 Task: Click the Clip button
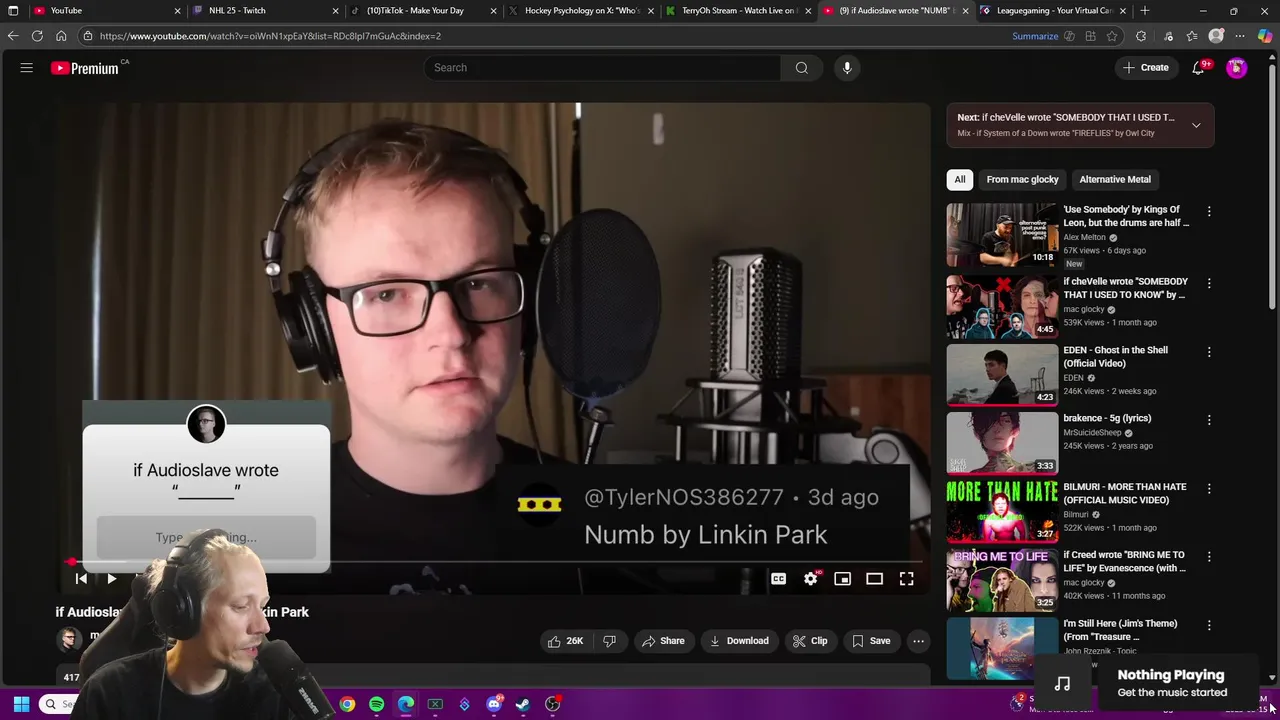pyautogui.click(x=810, y=641)
